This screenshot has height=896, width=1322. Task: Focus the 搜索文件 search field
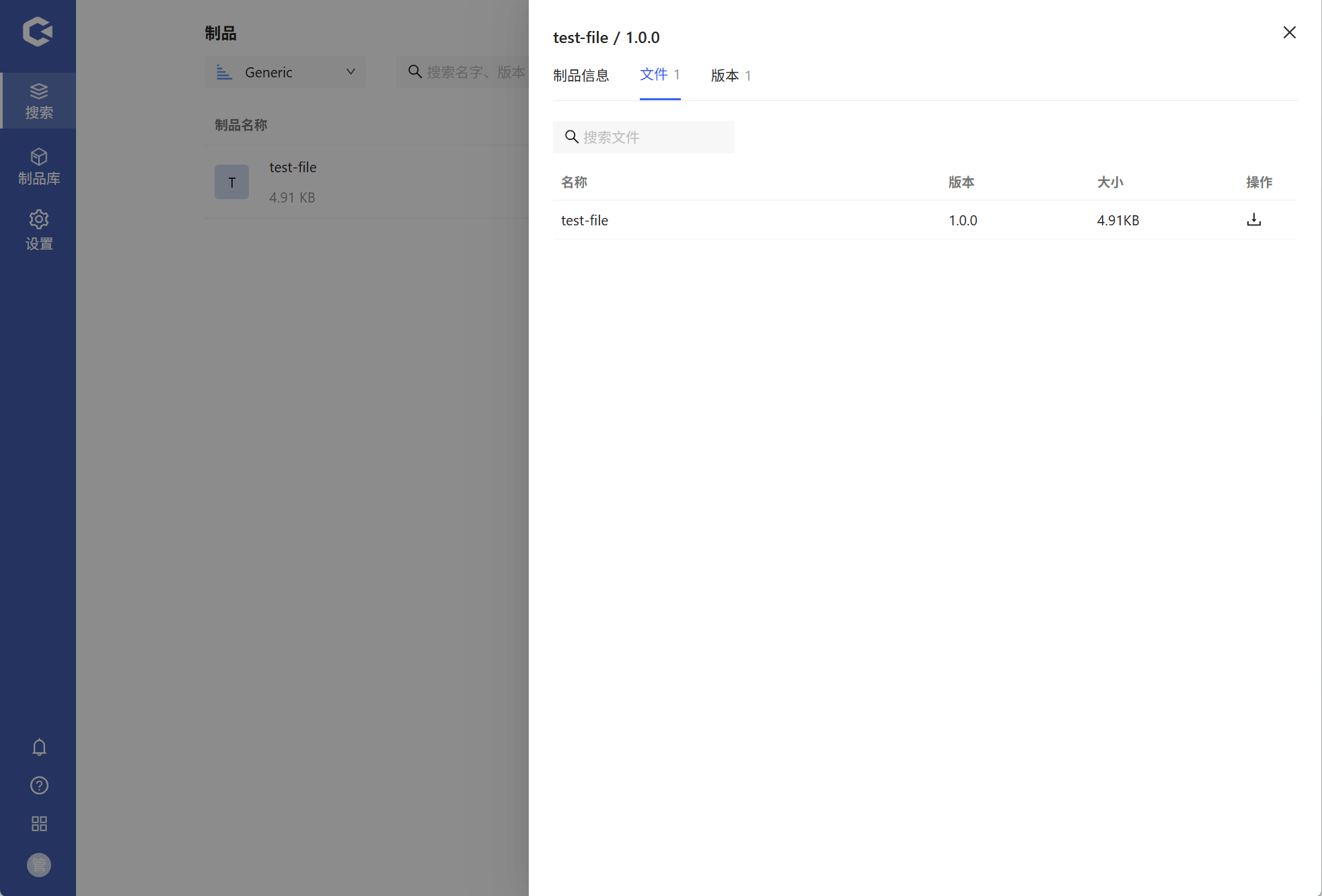(653, 137)
